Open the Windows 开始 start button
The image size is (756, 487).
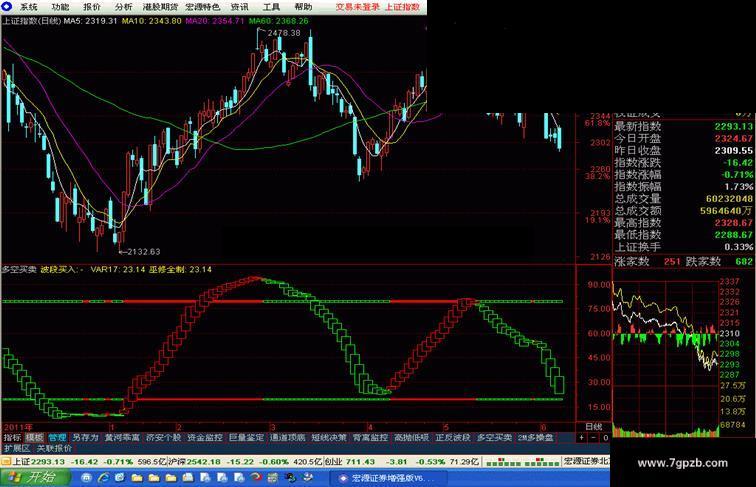pos(34,477)
